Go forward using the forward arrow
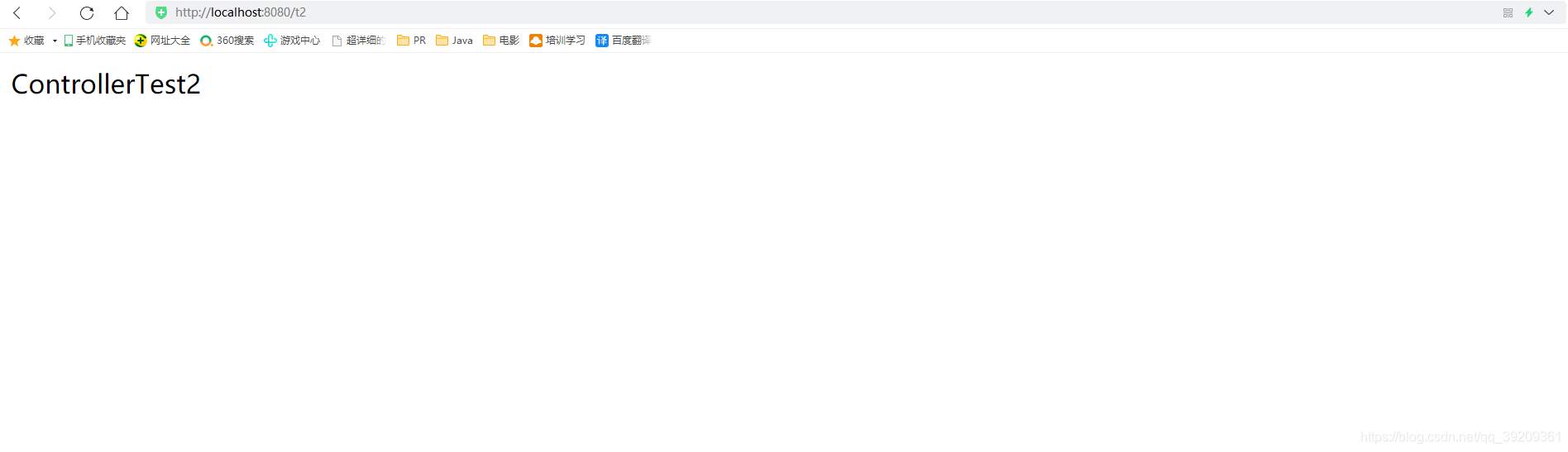The width and height of the screenshot is (1568, 452). click(52, 12)
